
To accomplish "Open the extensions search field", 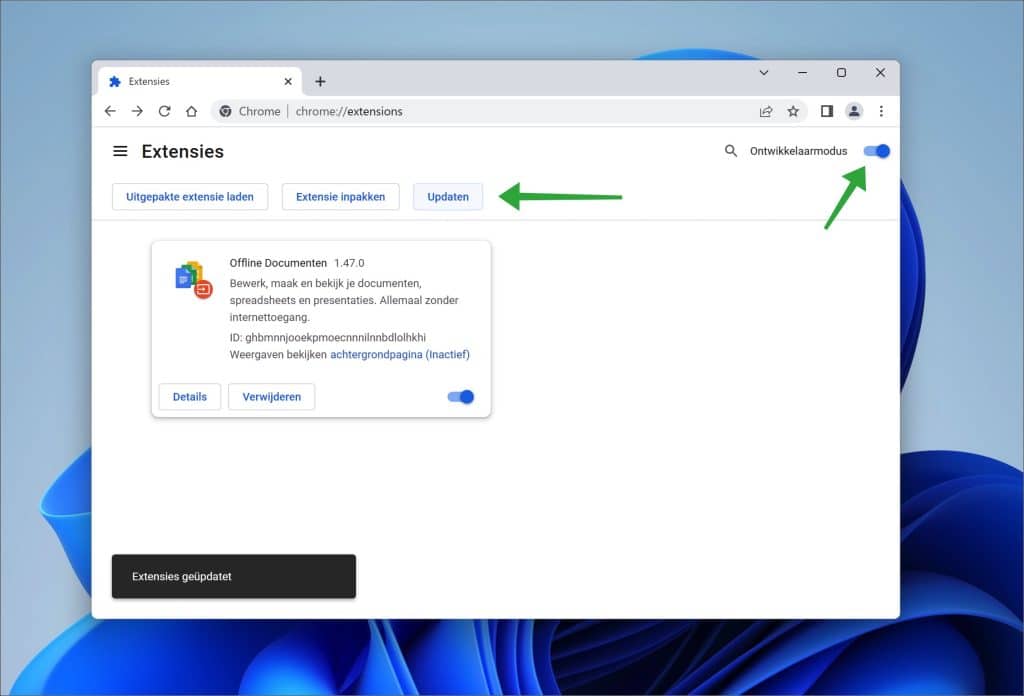I will (729, 150).
